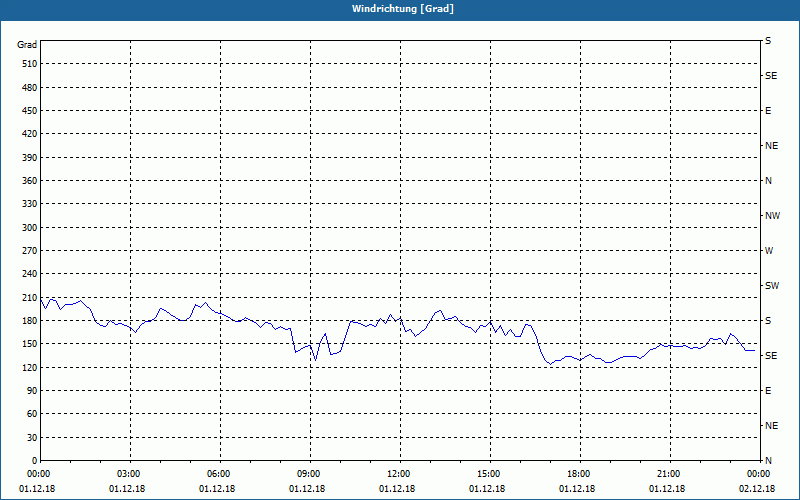Viewport: 800px width, 500px height.
Task: Click the "Windrichtung [Grad]" chart title
Action: [x=403, y=9]
